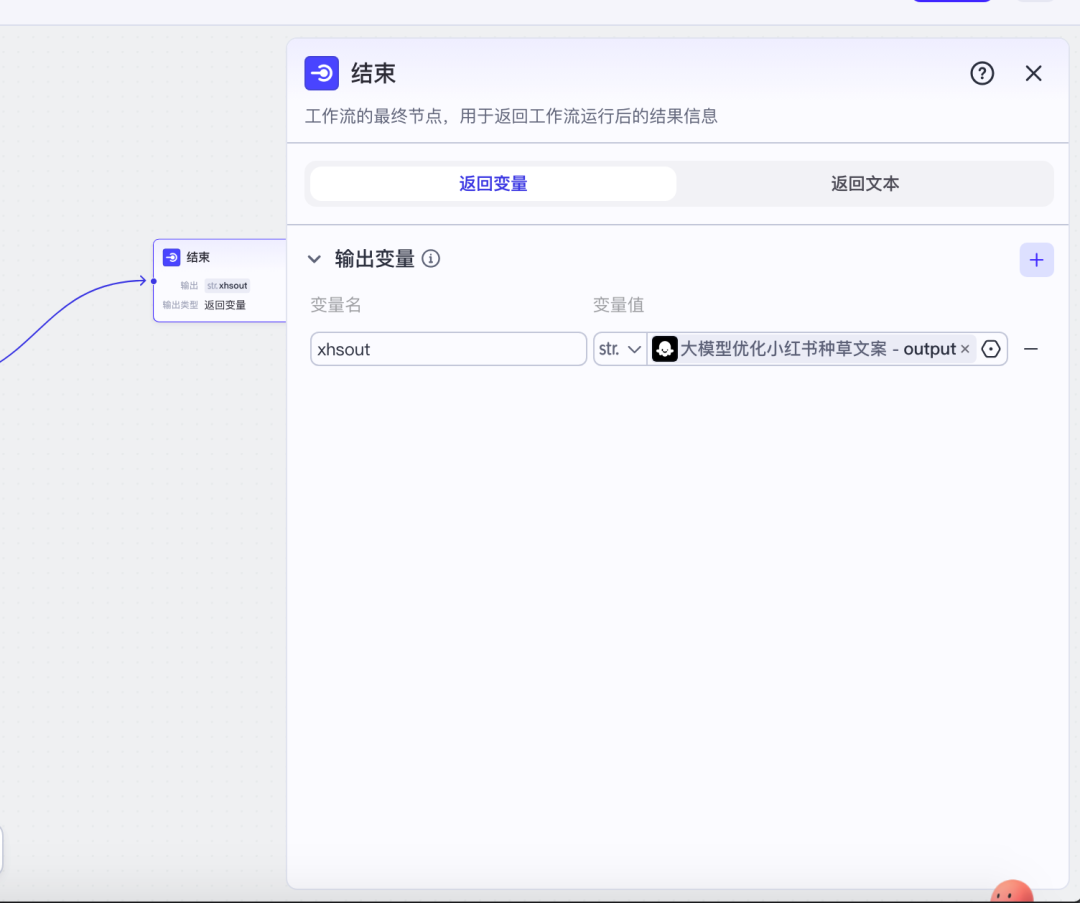
Task: Remove the referenced output variable tag
Action: [965, 349]
